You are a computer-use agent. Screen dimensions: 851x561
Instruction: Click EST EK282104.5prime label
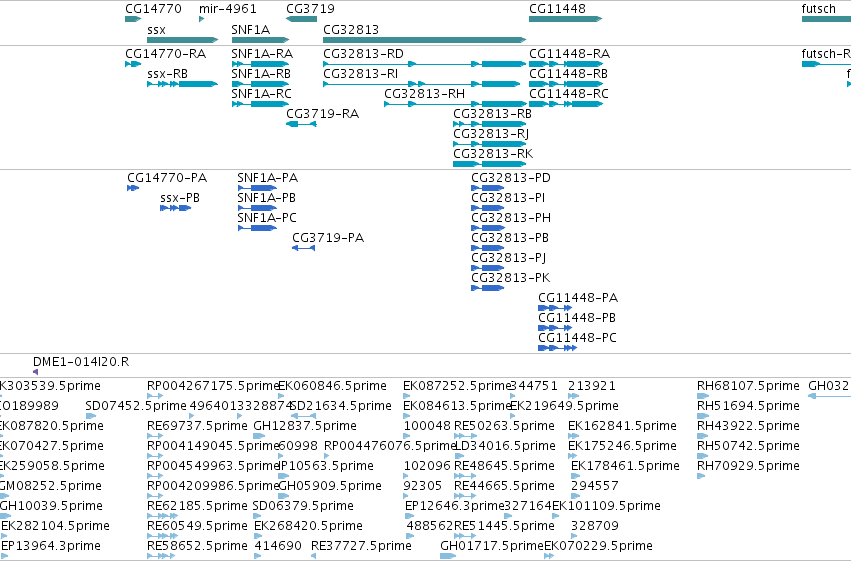(55, 526)
